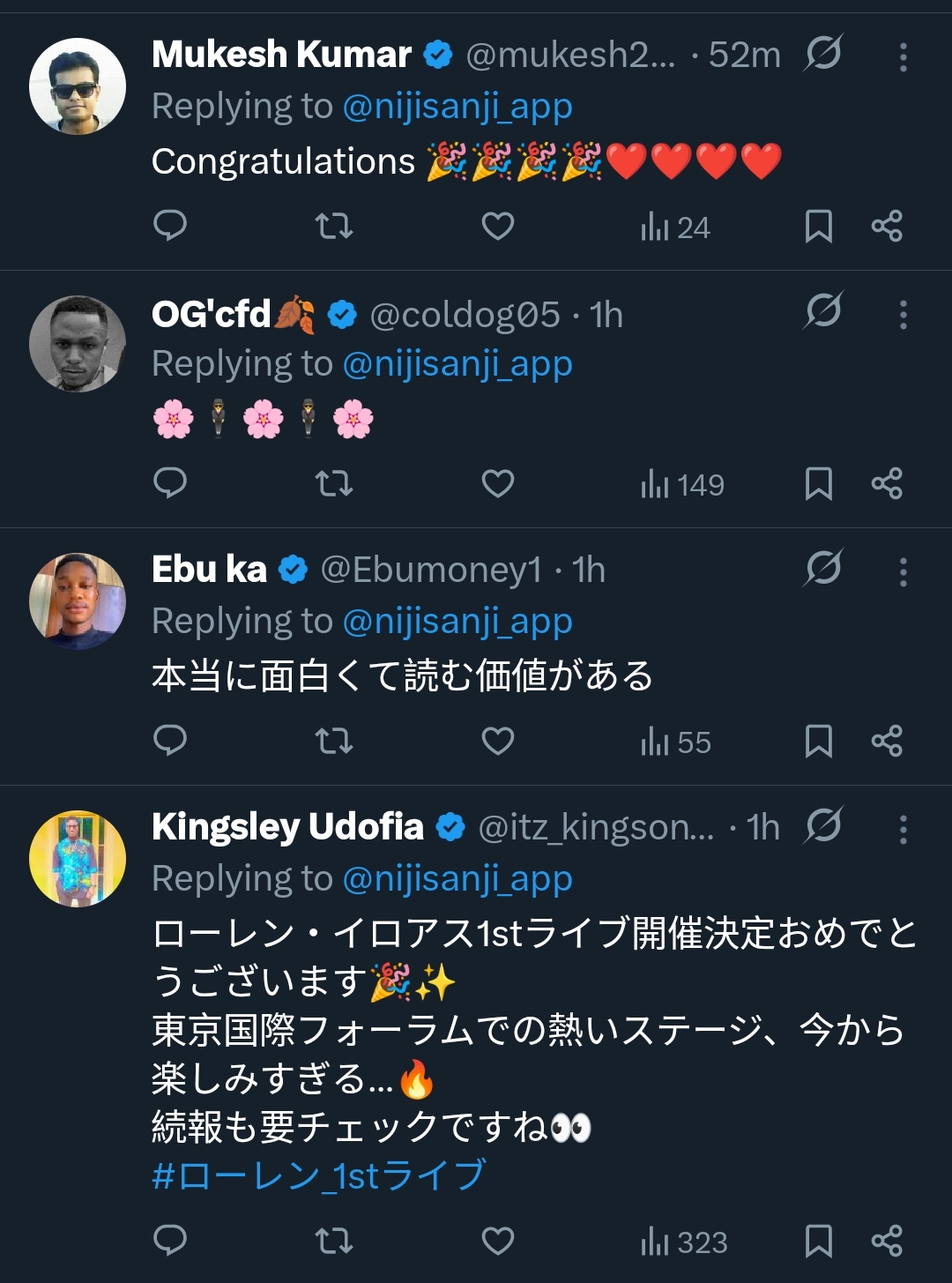
Task: Open Grok icon on Mukesh Kumar's tweet
Action: (823, 54)
